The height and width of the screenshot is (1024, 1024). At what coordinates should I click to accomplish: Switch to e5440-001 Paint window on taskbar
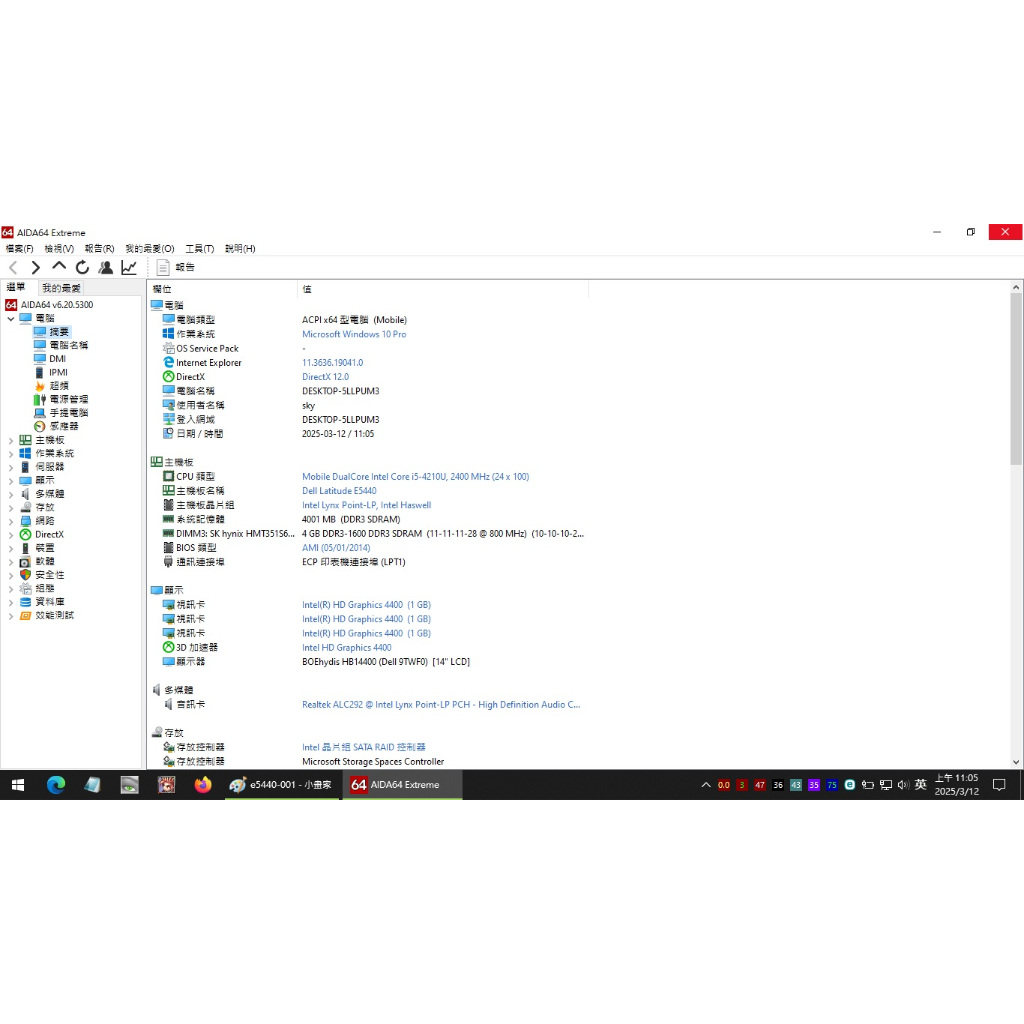tap(281, 786)
